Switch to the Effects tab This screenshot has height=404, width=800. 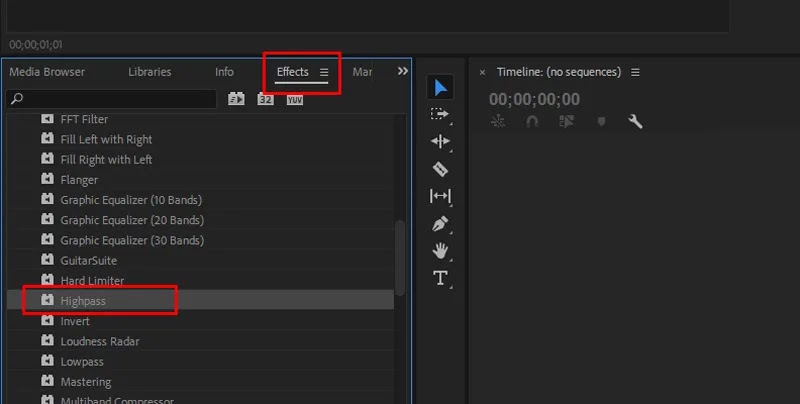point(292,72)
